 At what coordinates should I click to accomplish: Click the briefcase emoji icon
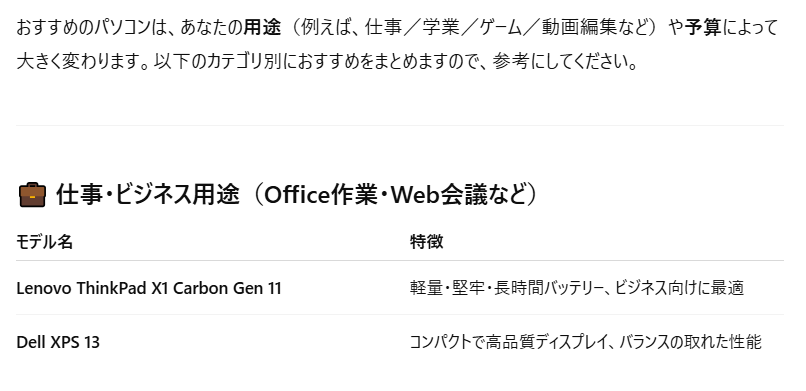coord(32,195)
